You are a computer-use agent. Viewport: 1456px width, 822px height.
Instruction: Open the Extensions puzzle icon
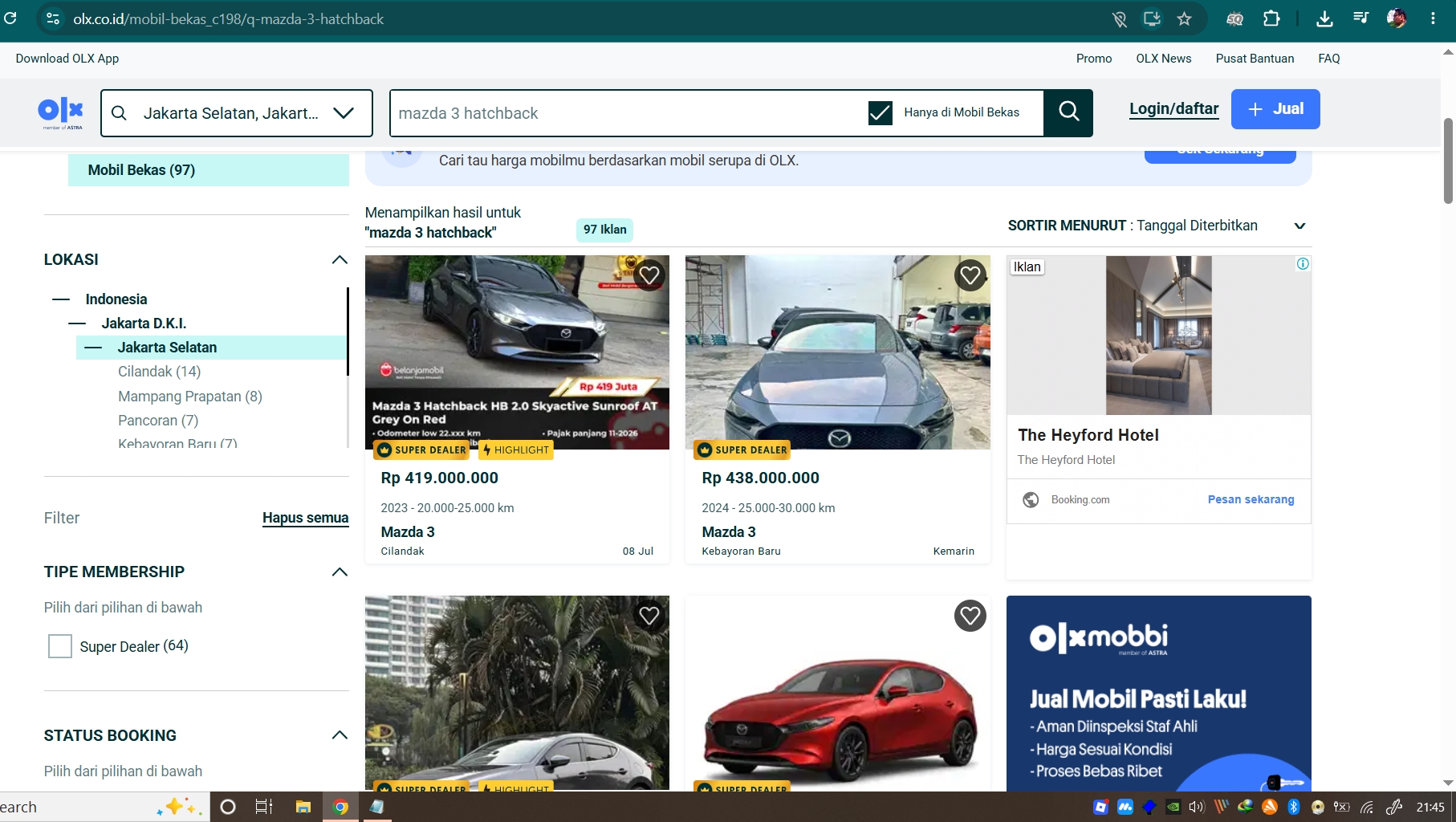1271,18
